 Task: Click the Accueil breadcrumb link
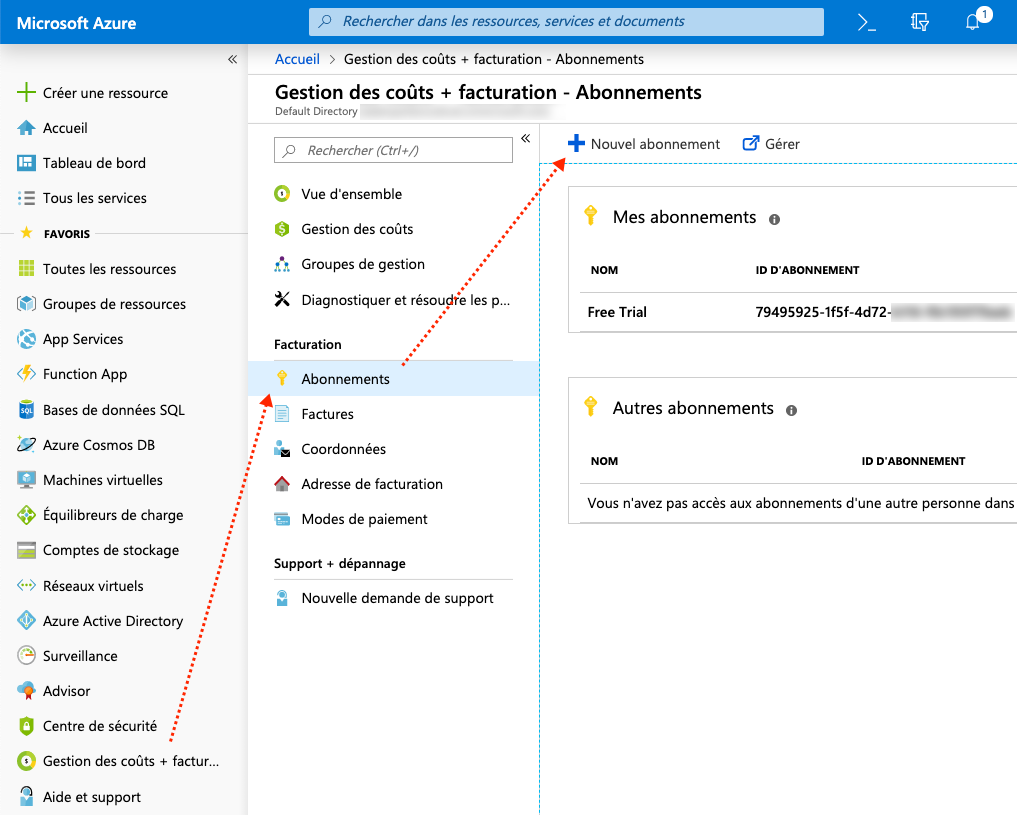click(x=297, y=59)
